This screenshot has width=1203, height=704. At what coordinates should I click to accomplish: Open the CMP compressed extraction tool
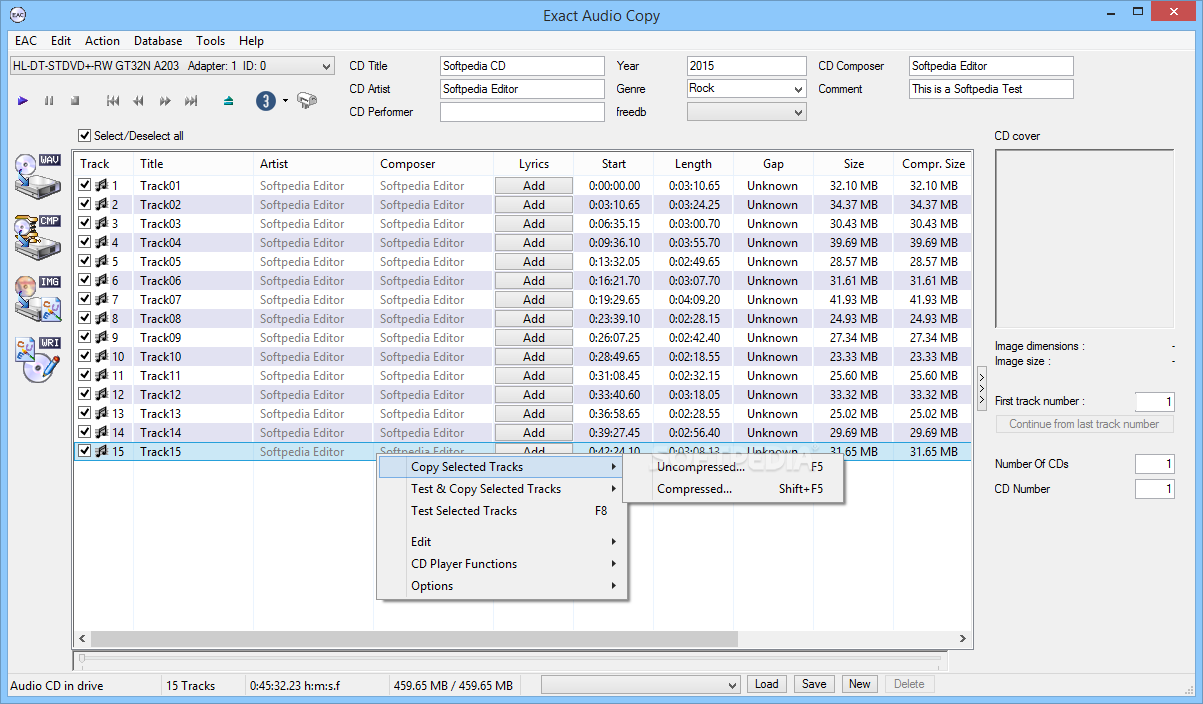pyautogui.click(x=37, y=237)
